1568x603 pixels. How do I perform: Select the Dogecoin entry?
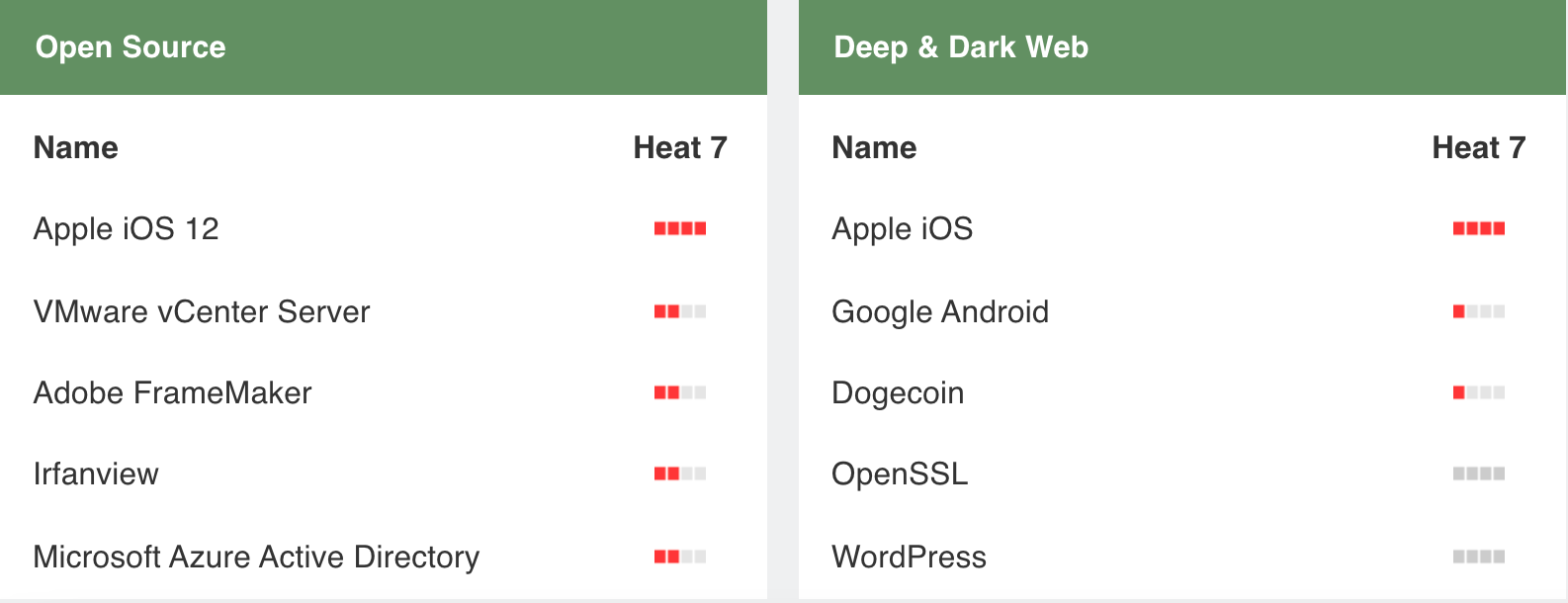point(899,391)
